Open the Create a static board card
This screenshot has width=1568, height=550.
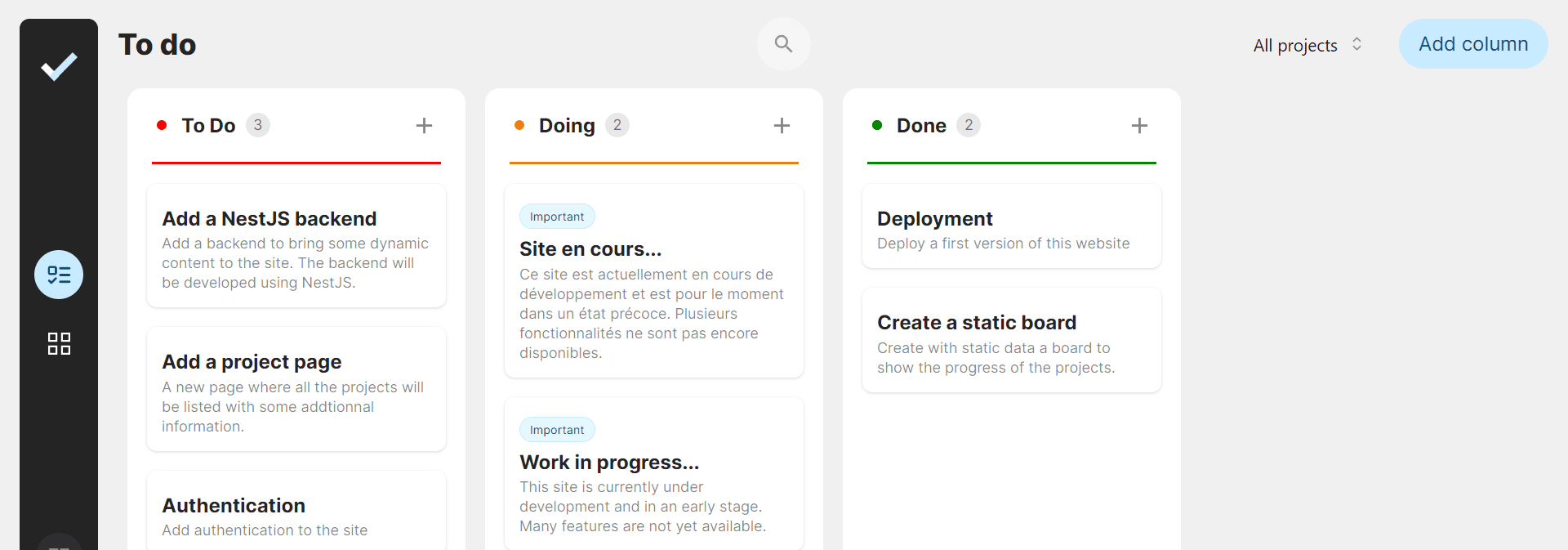click(1011, 341)
